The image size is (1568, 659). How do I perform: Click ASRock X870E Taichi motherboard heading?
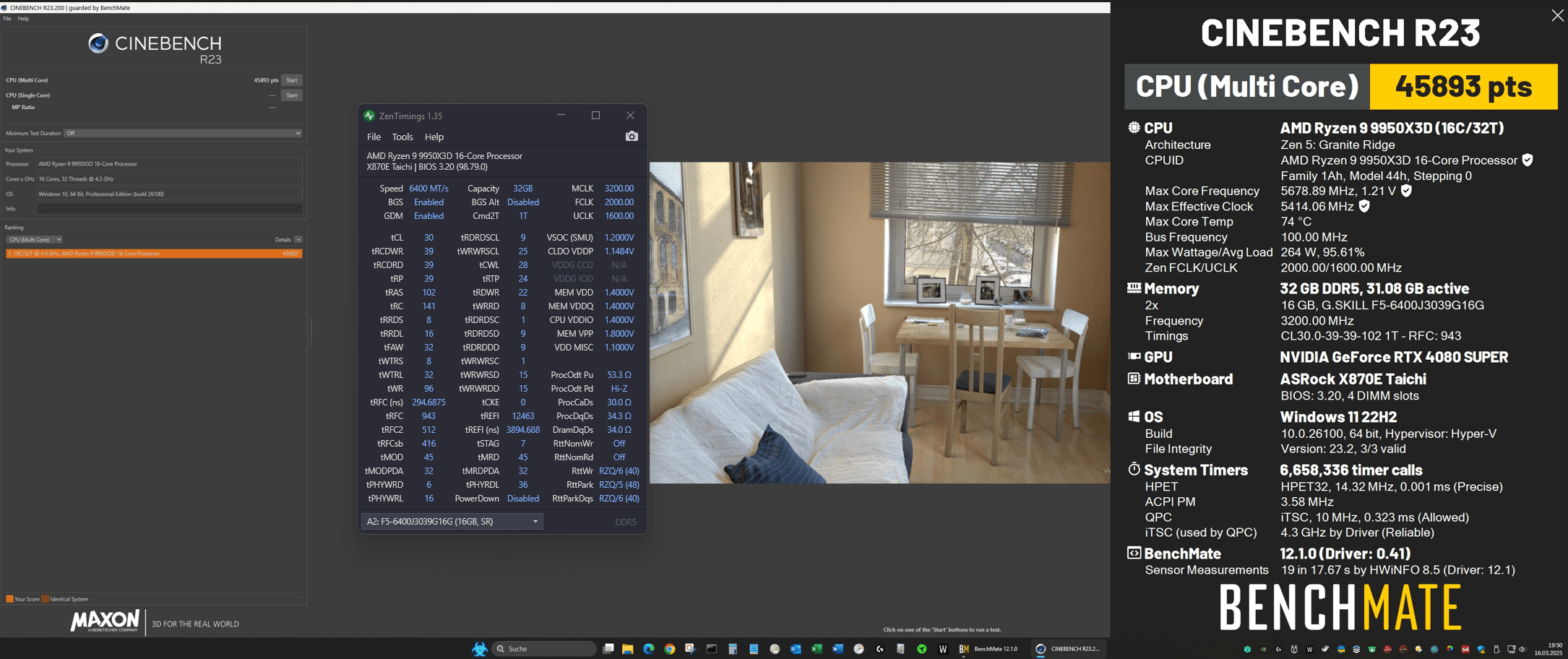1353,379
